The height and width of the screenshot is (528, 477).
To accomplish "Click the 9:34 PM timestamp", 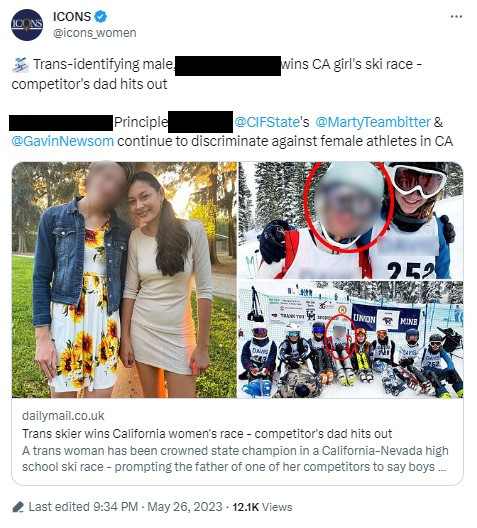I will [x=115, y=507].
